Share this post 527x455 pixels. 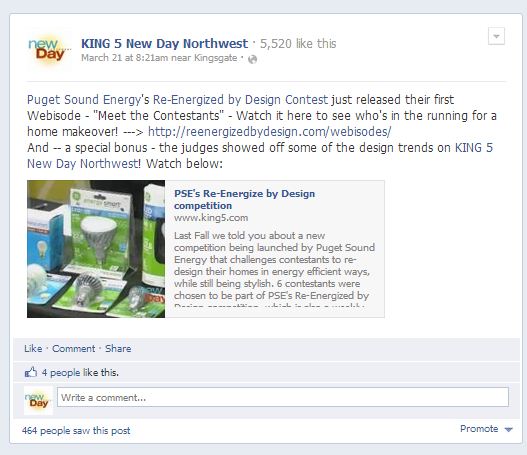point(118,348)
